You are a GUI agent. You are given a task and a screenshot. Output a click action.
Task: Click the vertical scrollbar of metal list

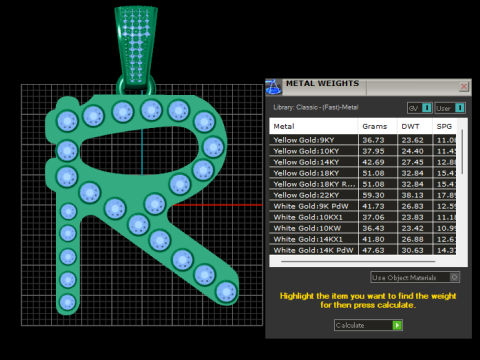pos(462,152)
